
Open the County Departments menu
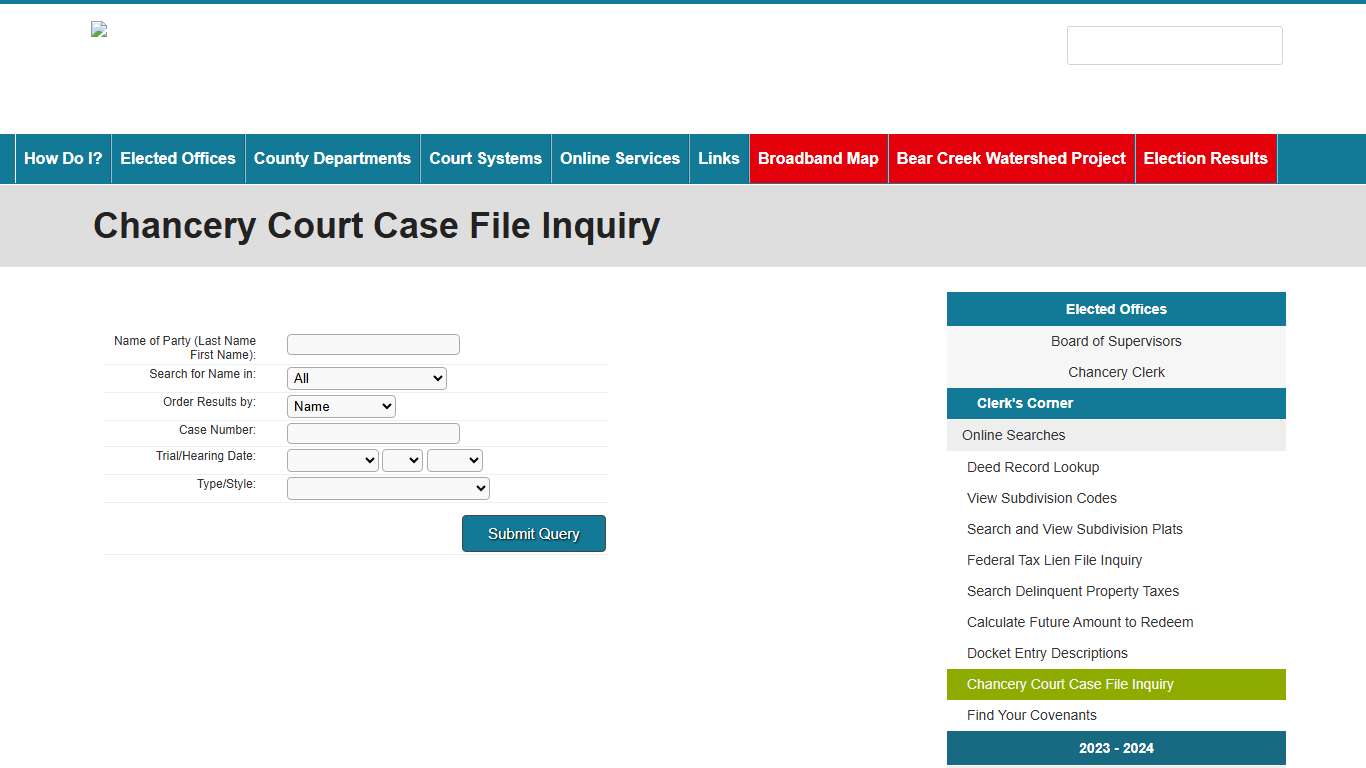coord(332,158)
